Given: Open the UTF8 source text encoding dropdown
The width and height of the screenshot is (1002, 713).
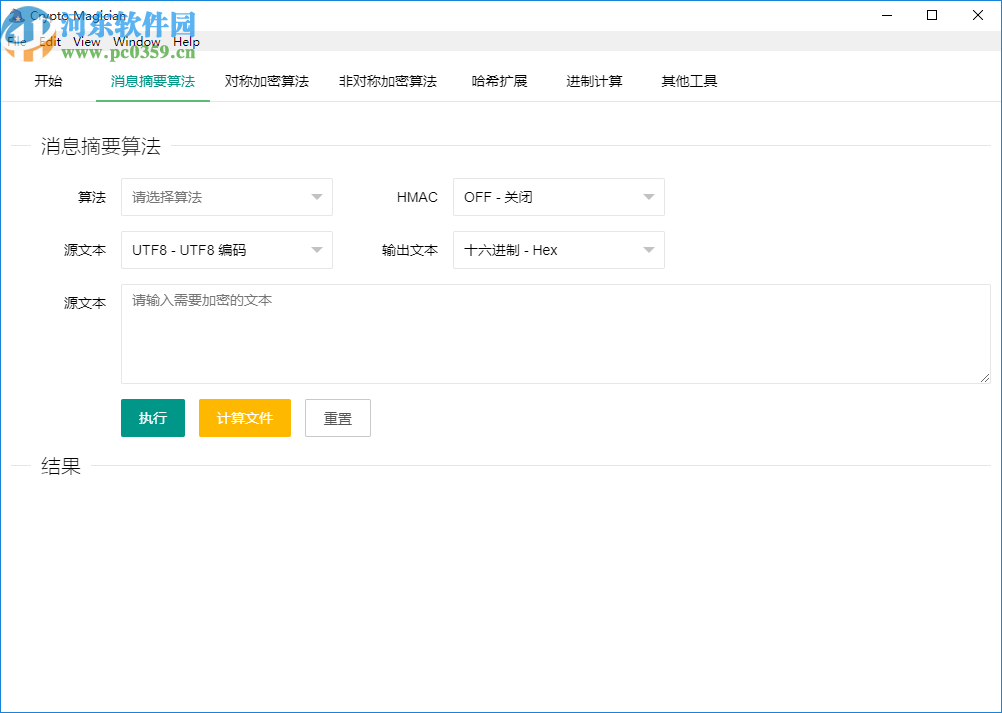Looking at the screenshot, I should (x=226, y=250).
